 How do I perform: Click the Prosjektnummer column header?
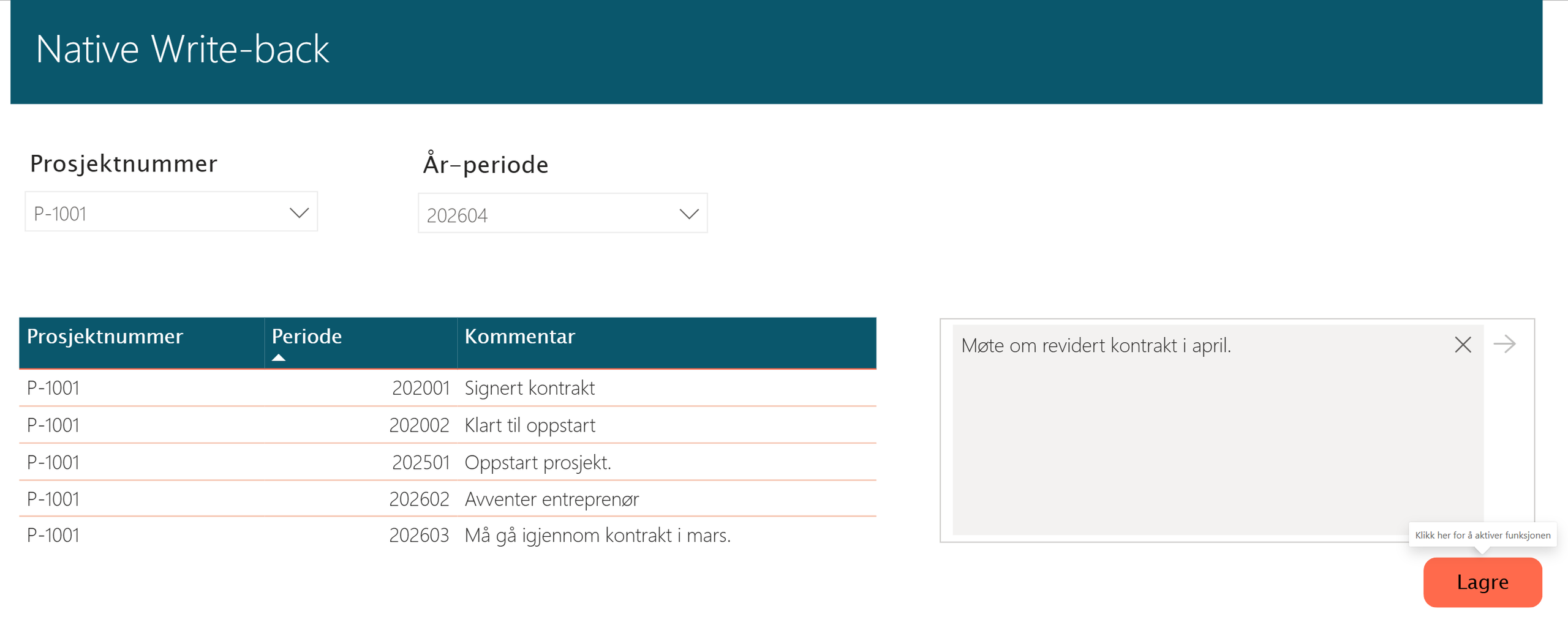[105, 337]
